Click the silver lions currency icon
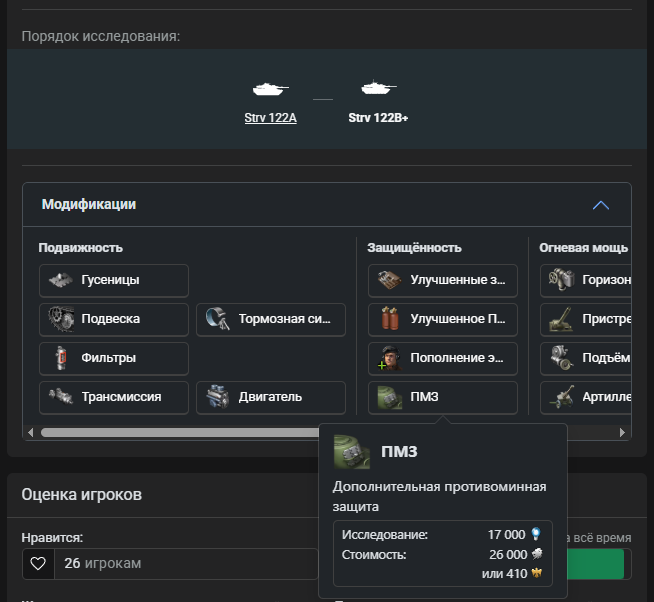Image resolution: width=654 pixels, height=602 pixels. point(537,554)
